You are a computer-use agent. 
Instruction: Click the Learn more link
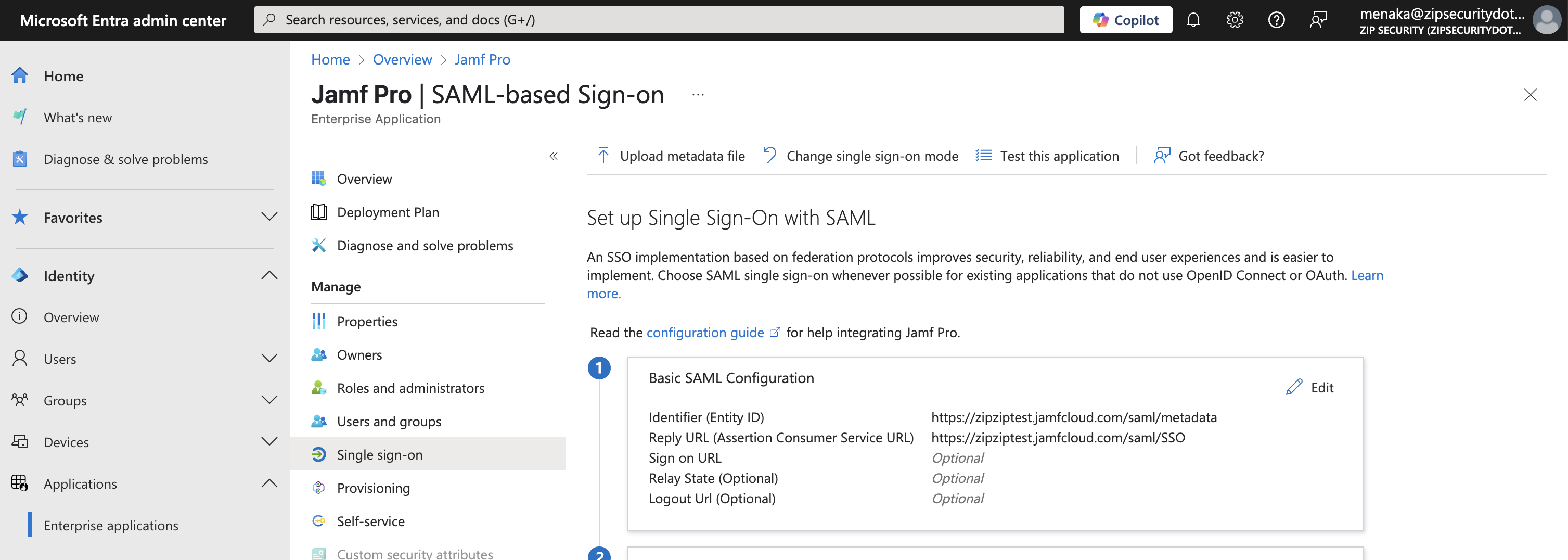click(1367, 275)
